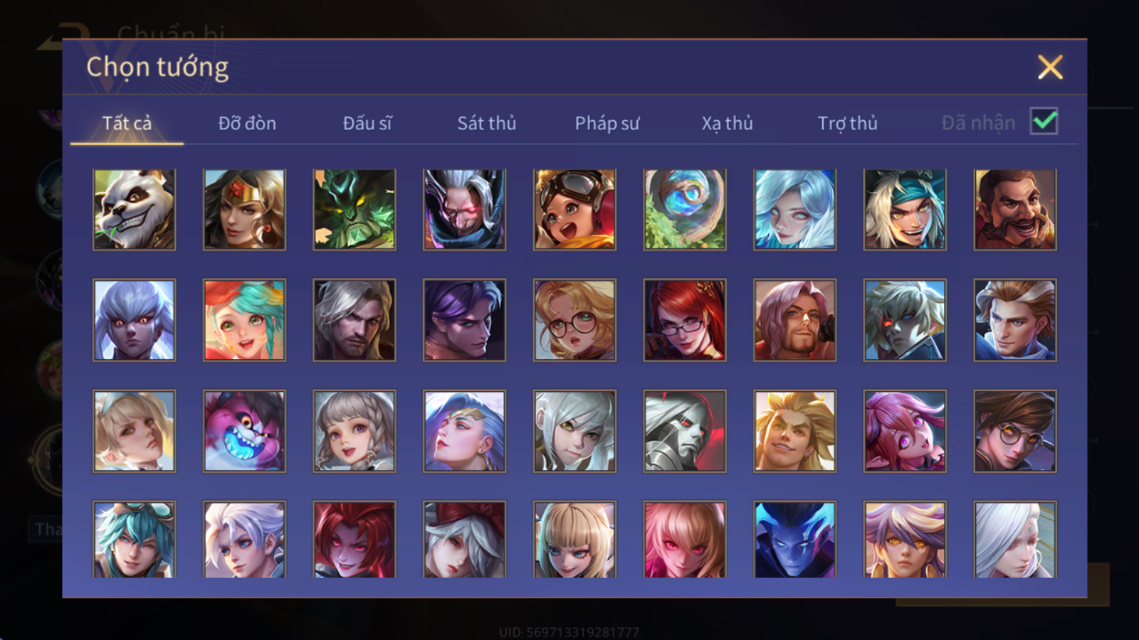
Task: Choose the blue-skinned dark hero portrait
Action: 795,540
